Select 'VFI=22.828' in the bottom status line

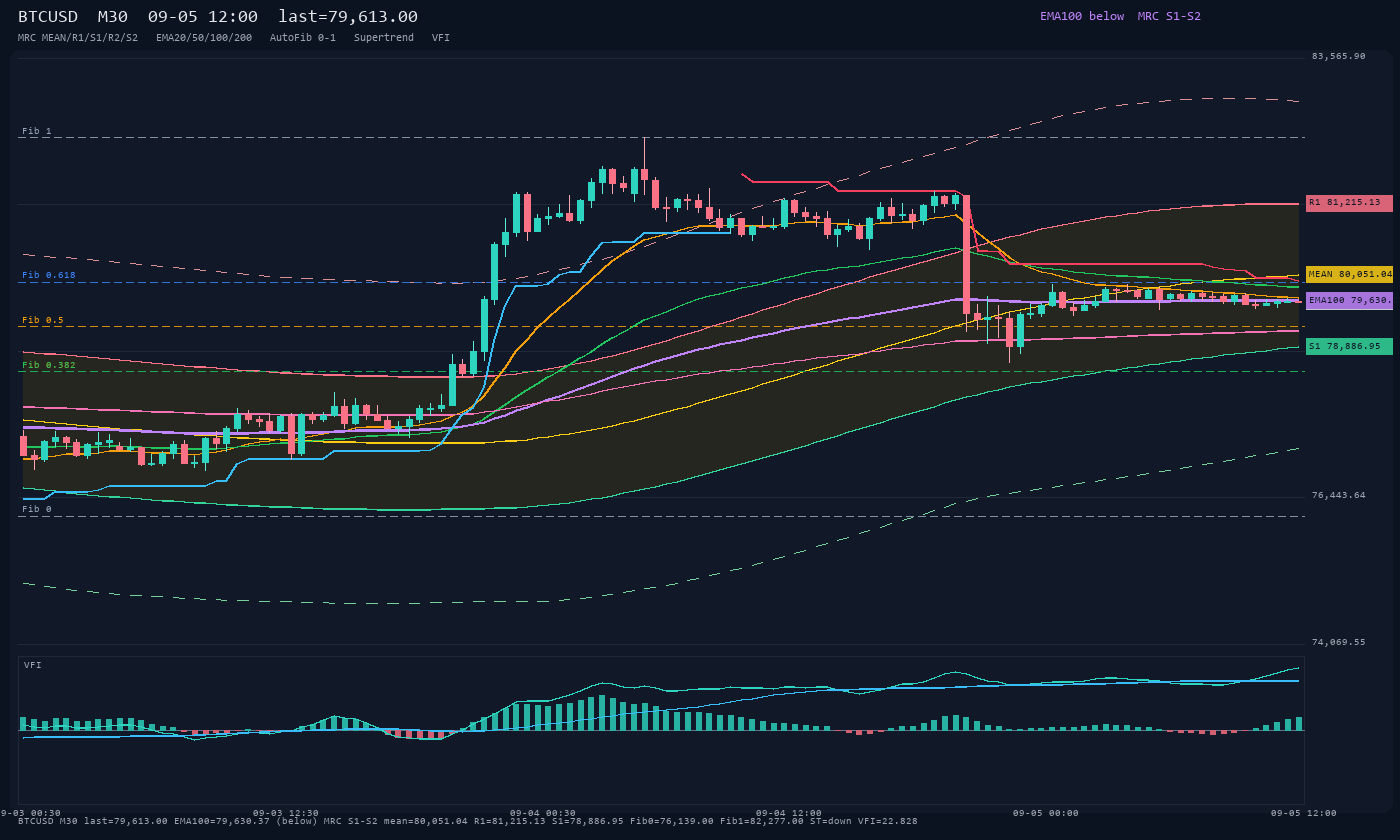click(x=888, y=821)
